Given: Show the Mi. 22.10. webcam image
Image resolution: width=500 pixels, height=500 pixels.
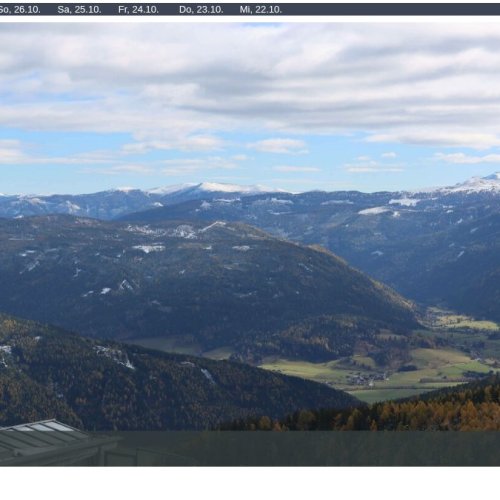Looking at the screenshot, I should click(x=261, y=10).
